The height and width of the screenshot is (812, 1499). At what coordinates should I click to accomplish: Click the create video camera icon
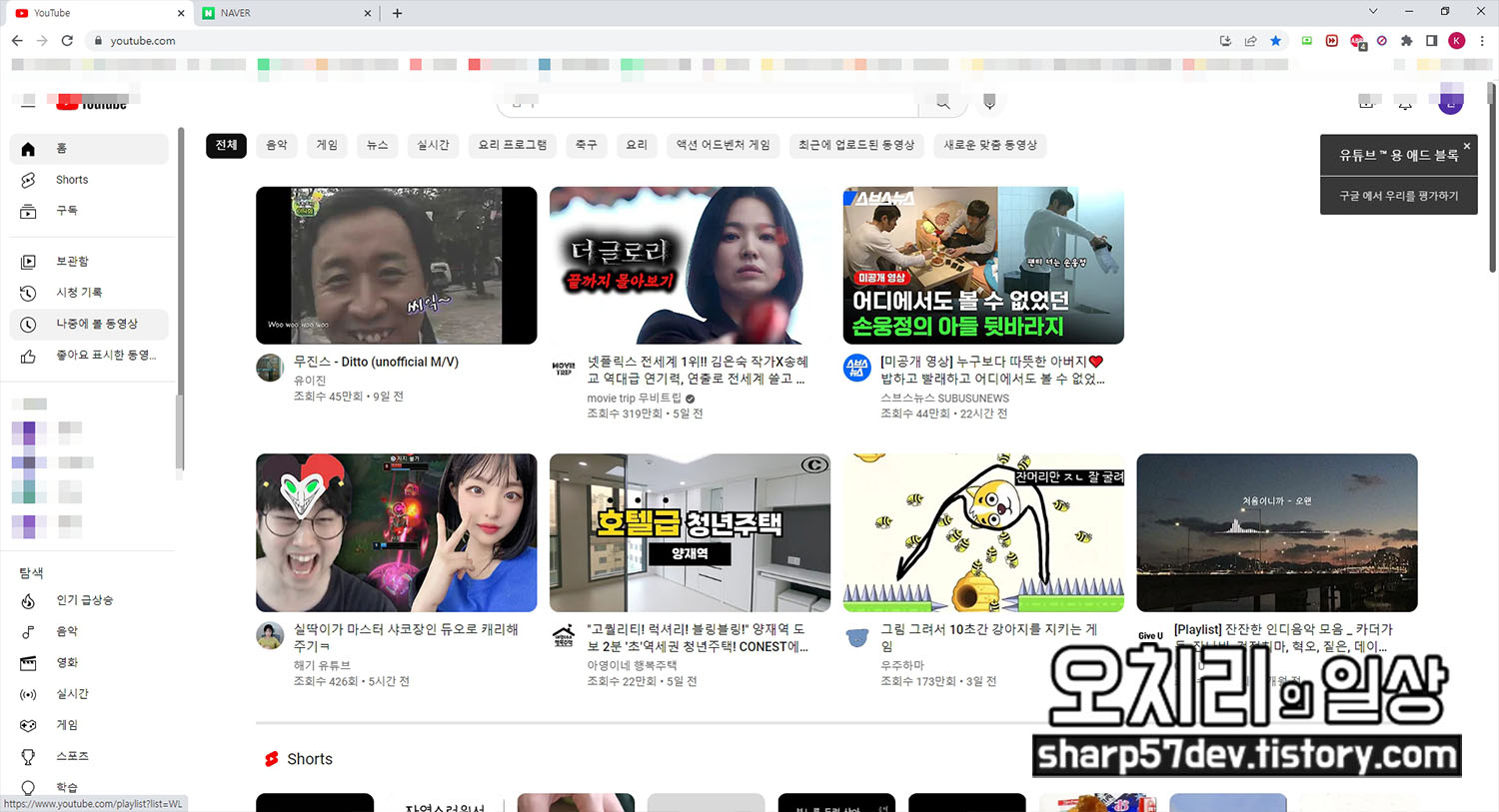tap(1366, 102)
